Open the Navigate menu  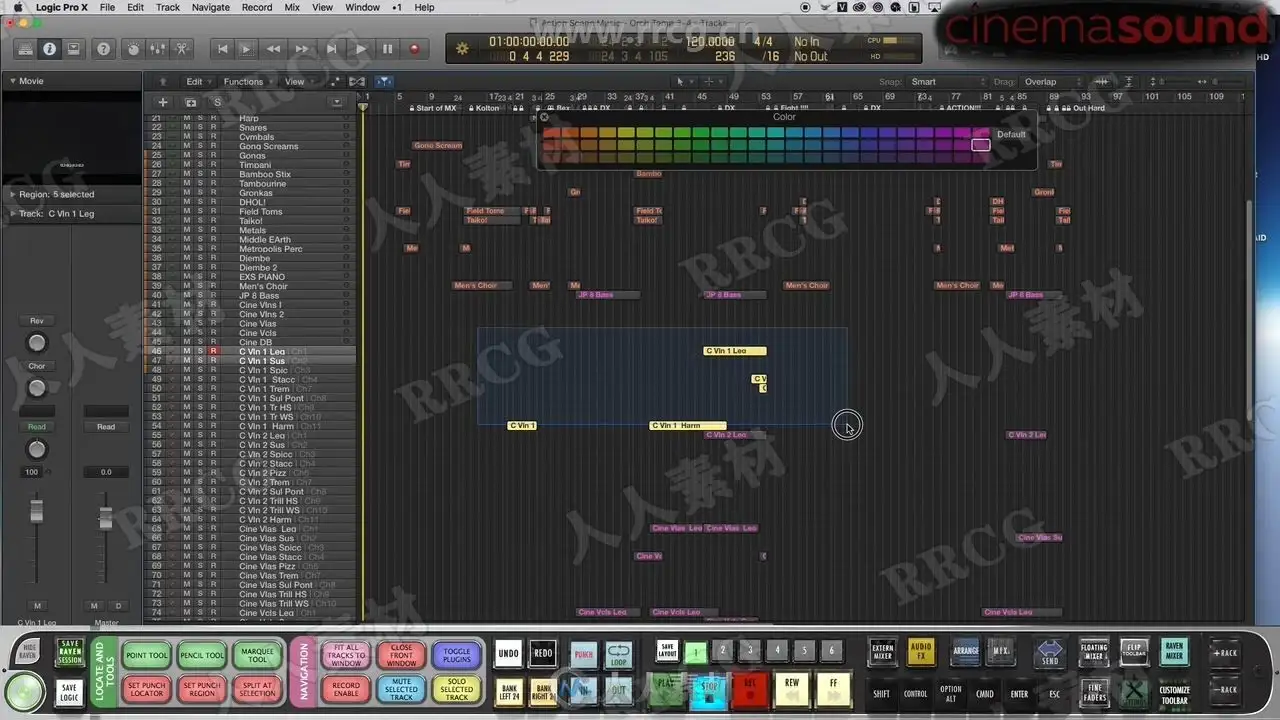click(210, 7)
